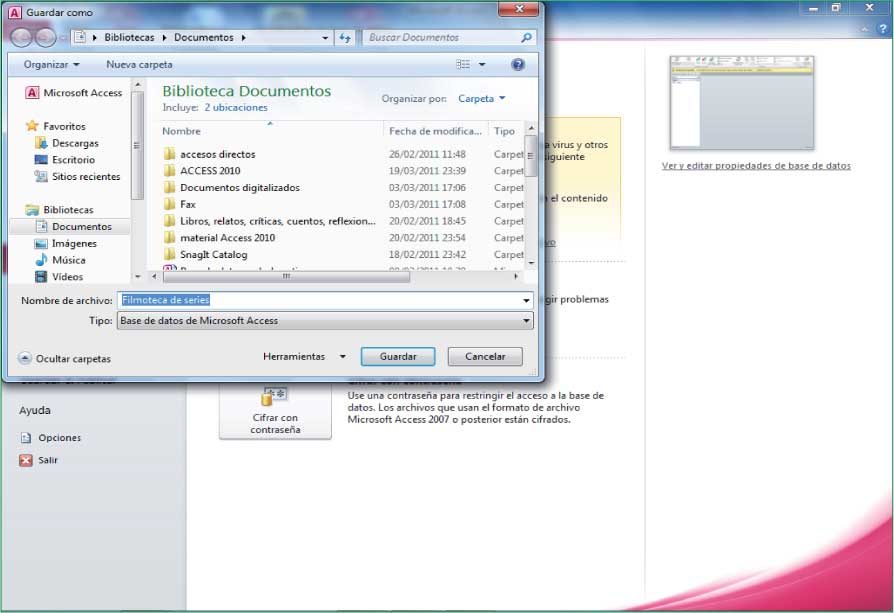The width and height of the screenshot is (894, 613).
Task: Open the Organizar menu
Action: coord(51,64)
